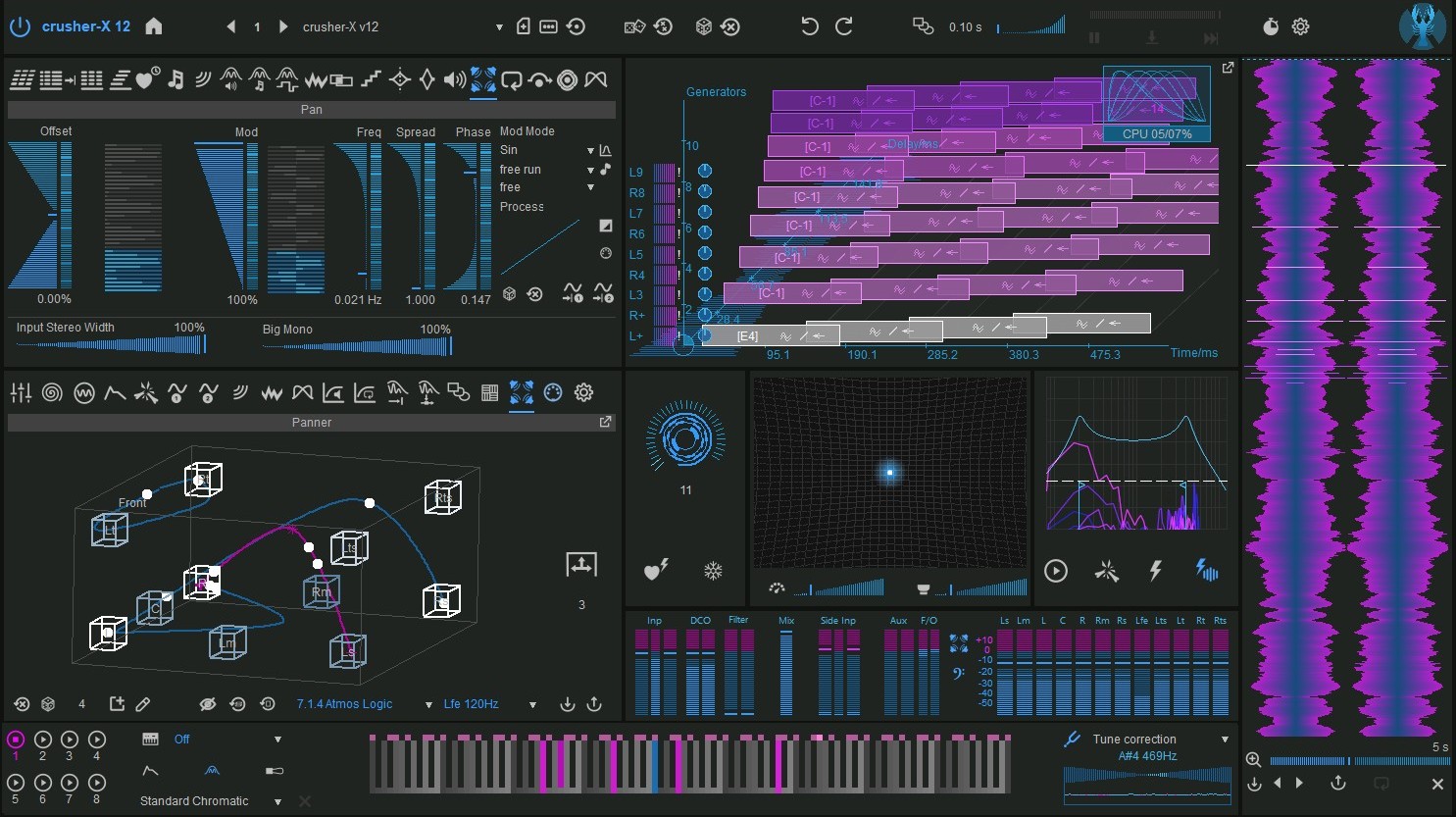This screenshot has width=1456, height=817.
Task: Click the lightning bolt icon under spectrum
Action: click(x=1155, y=571)
